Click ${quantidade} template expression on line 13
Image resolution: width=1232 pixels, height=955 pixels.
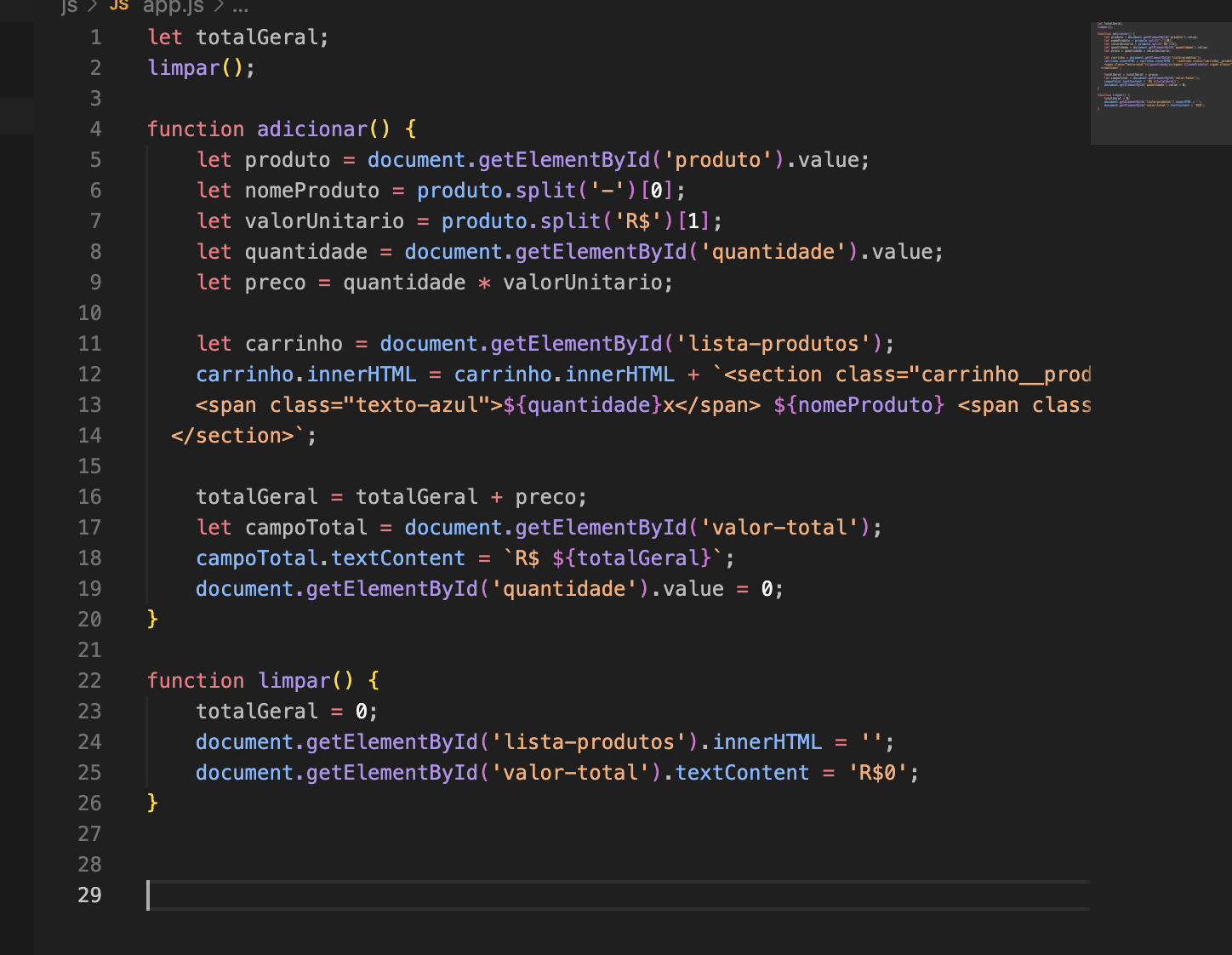tap(583, 405)
